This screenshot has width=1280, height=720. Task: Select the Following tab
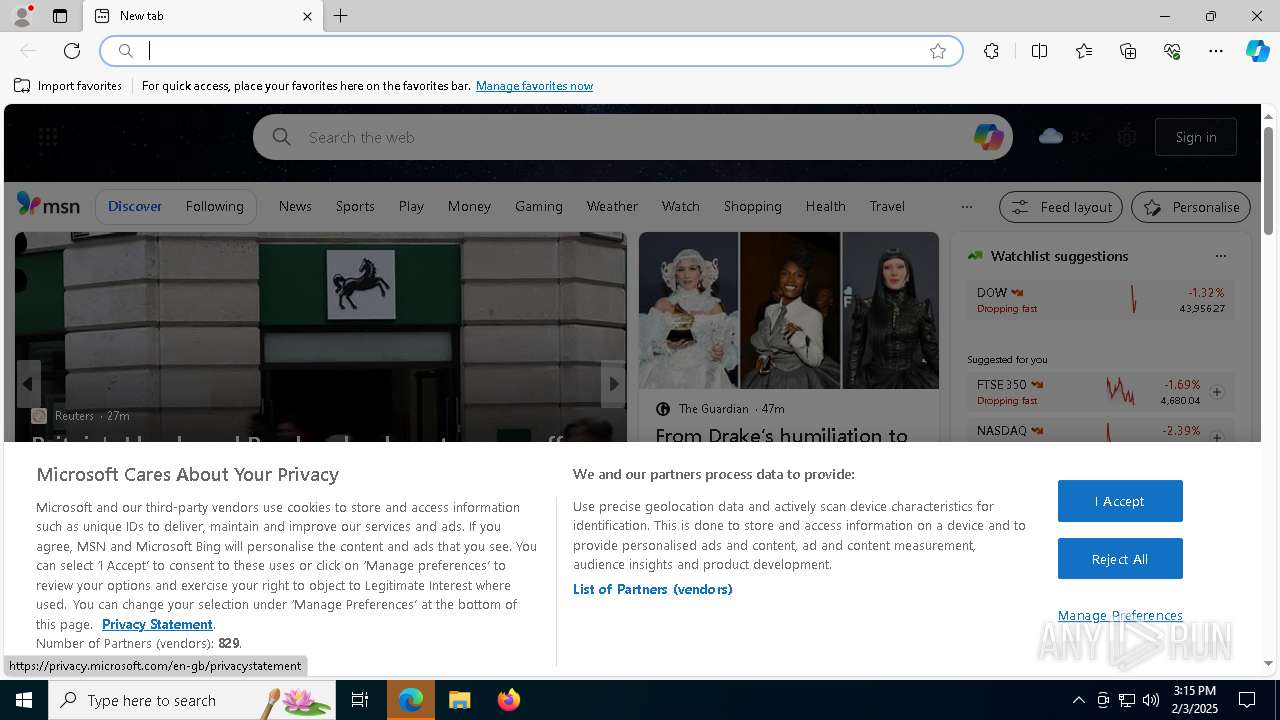(214, 206)
